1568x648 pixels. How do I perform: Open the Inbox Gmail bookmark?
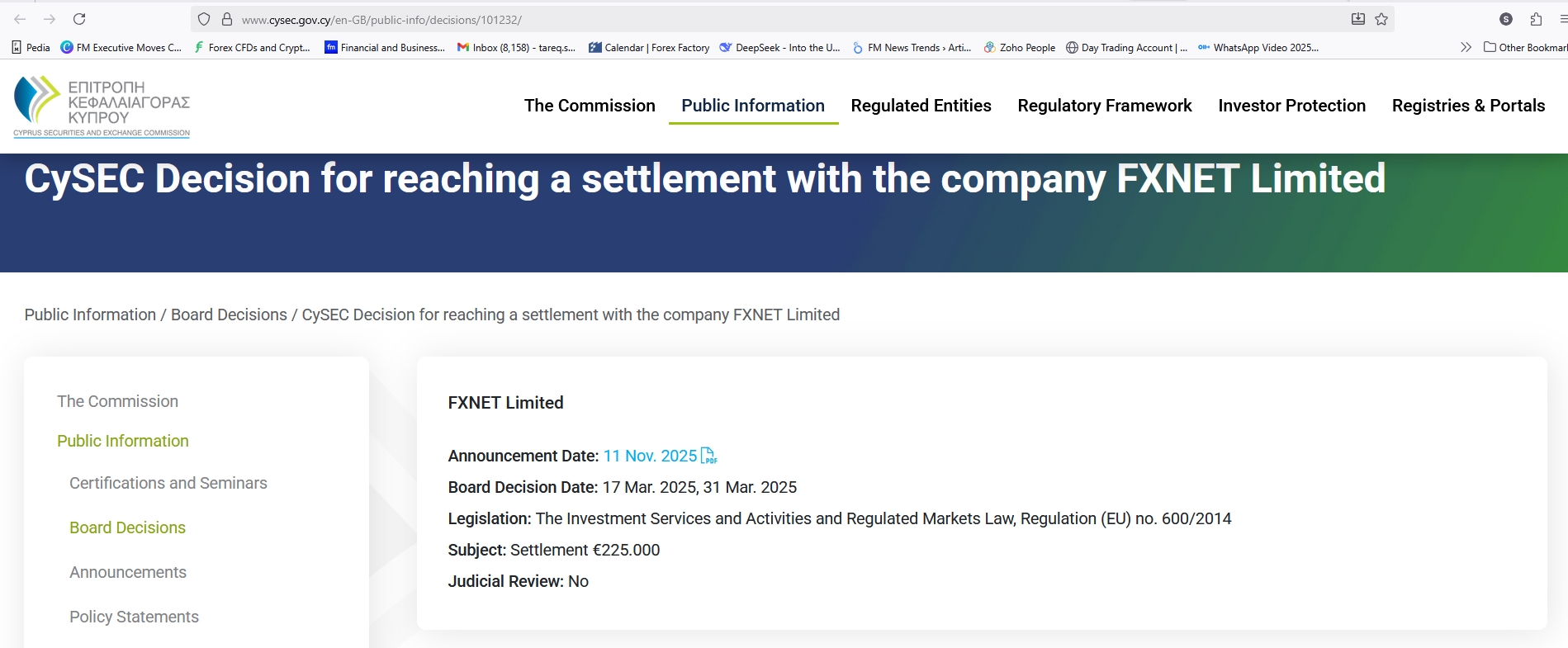517,48
